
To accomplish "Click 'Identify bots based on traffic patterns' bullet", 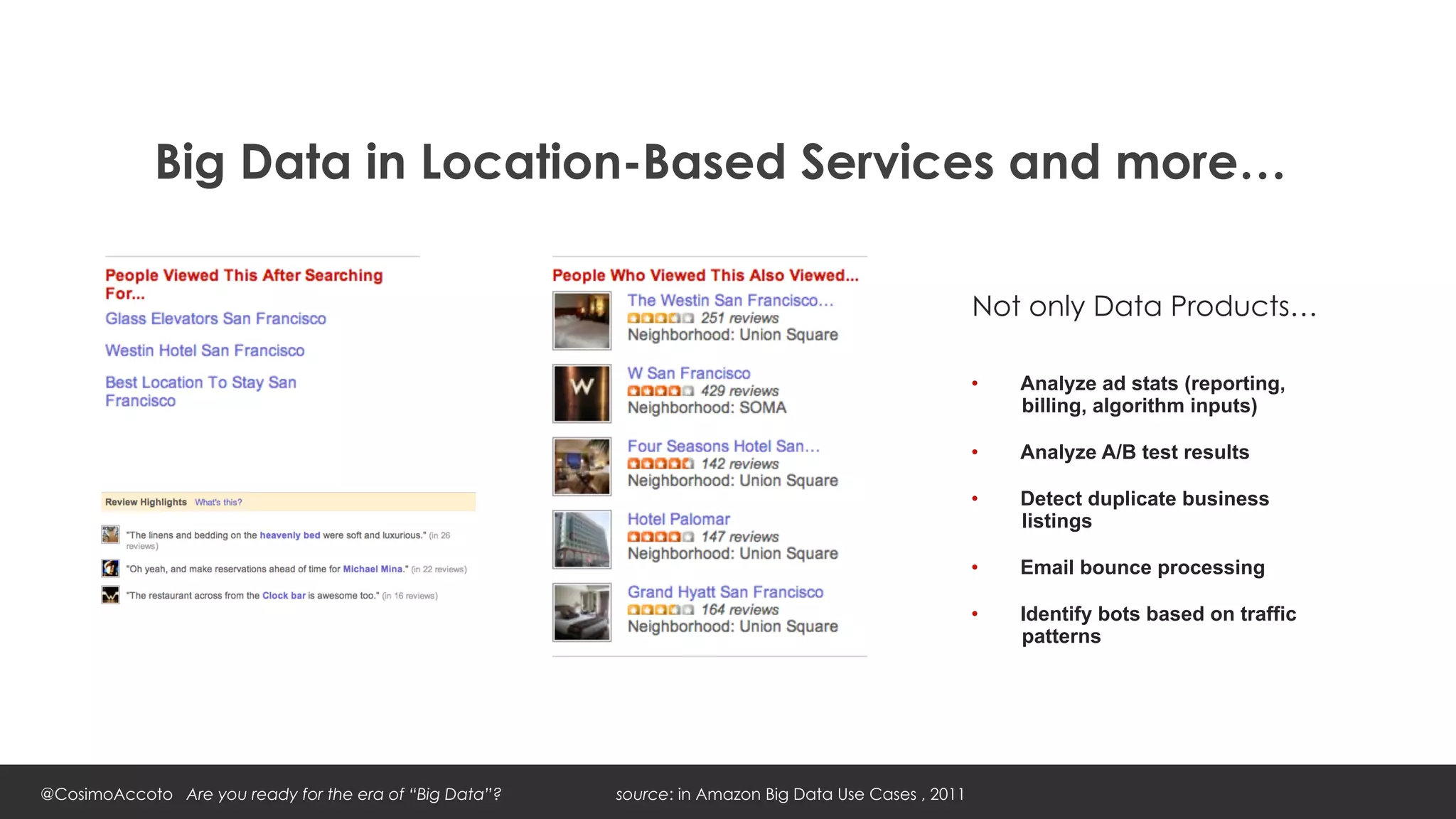I will [x=1158, y=625].
